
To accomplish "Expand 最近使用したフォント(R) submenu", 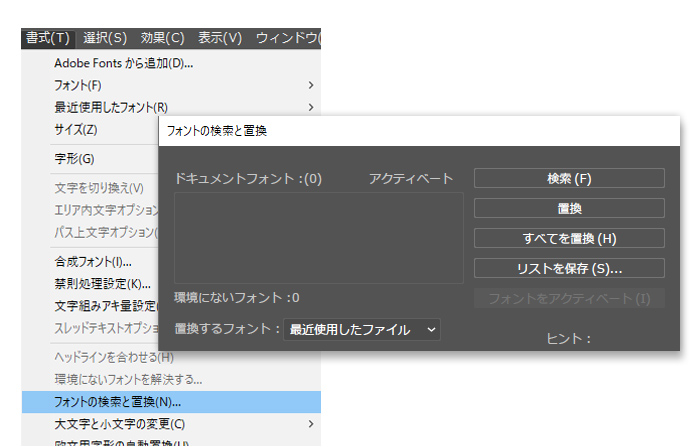I will 110,107.
